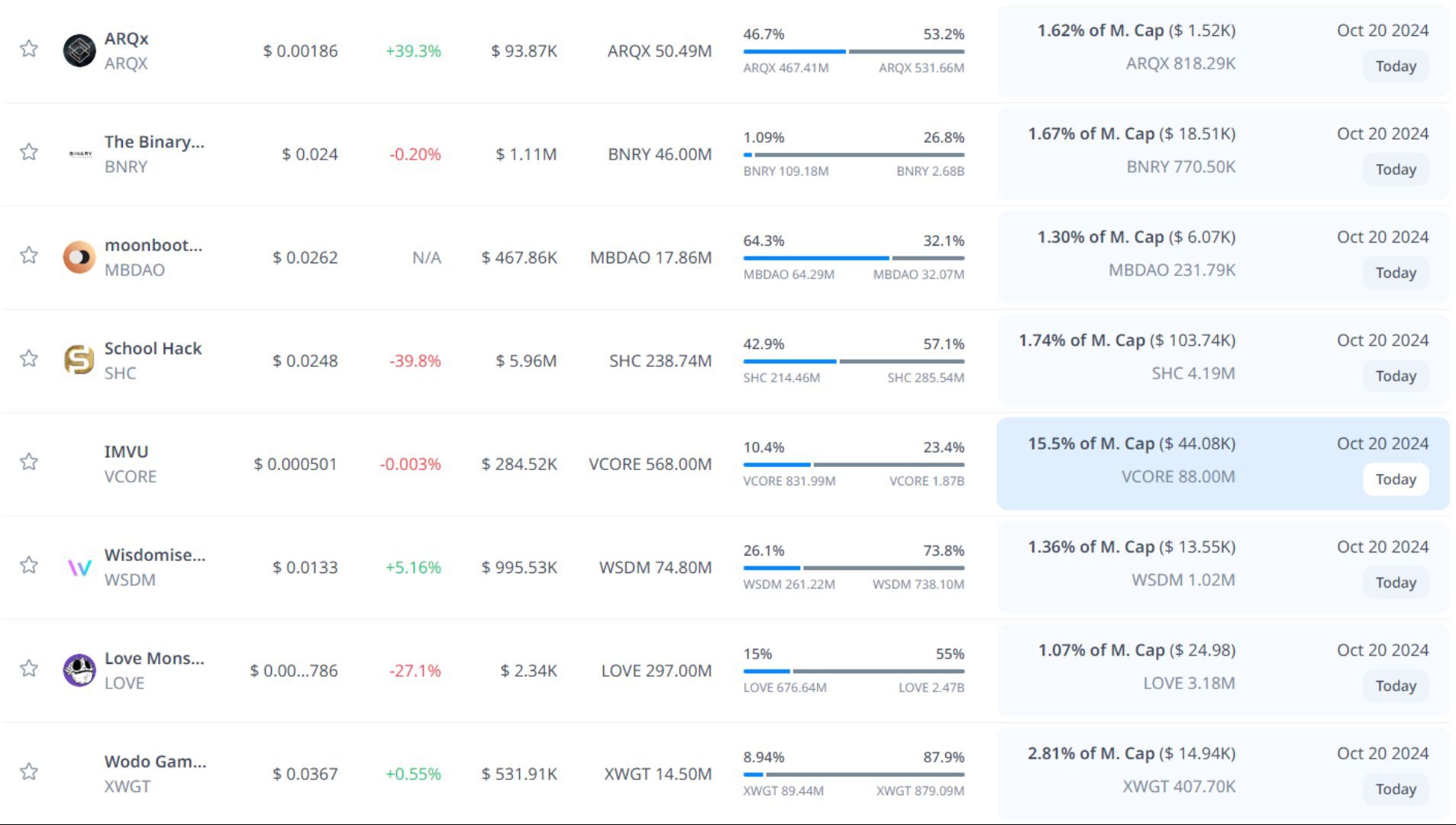Toggle the star next to Wisdomise
The width and height of the screenshot is (1456, 825).
click(x=29, y=565)
